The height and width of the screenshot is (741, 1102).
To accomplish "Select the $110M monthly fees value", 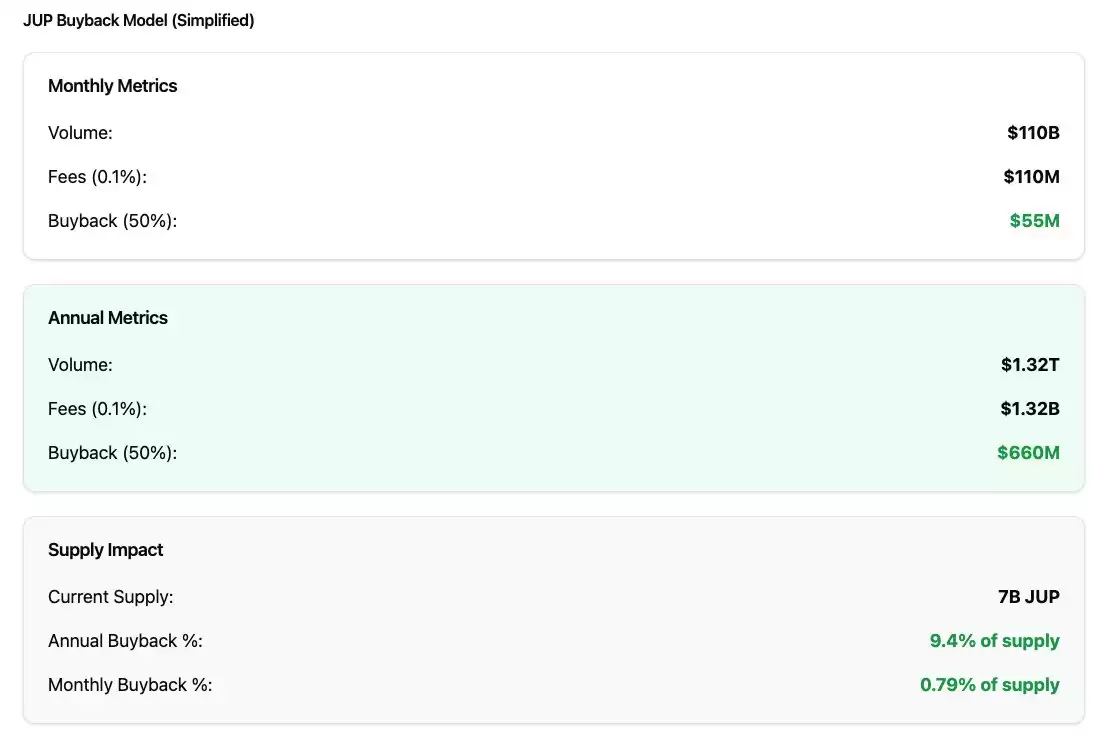I will 1031,177.
